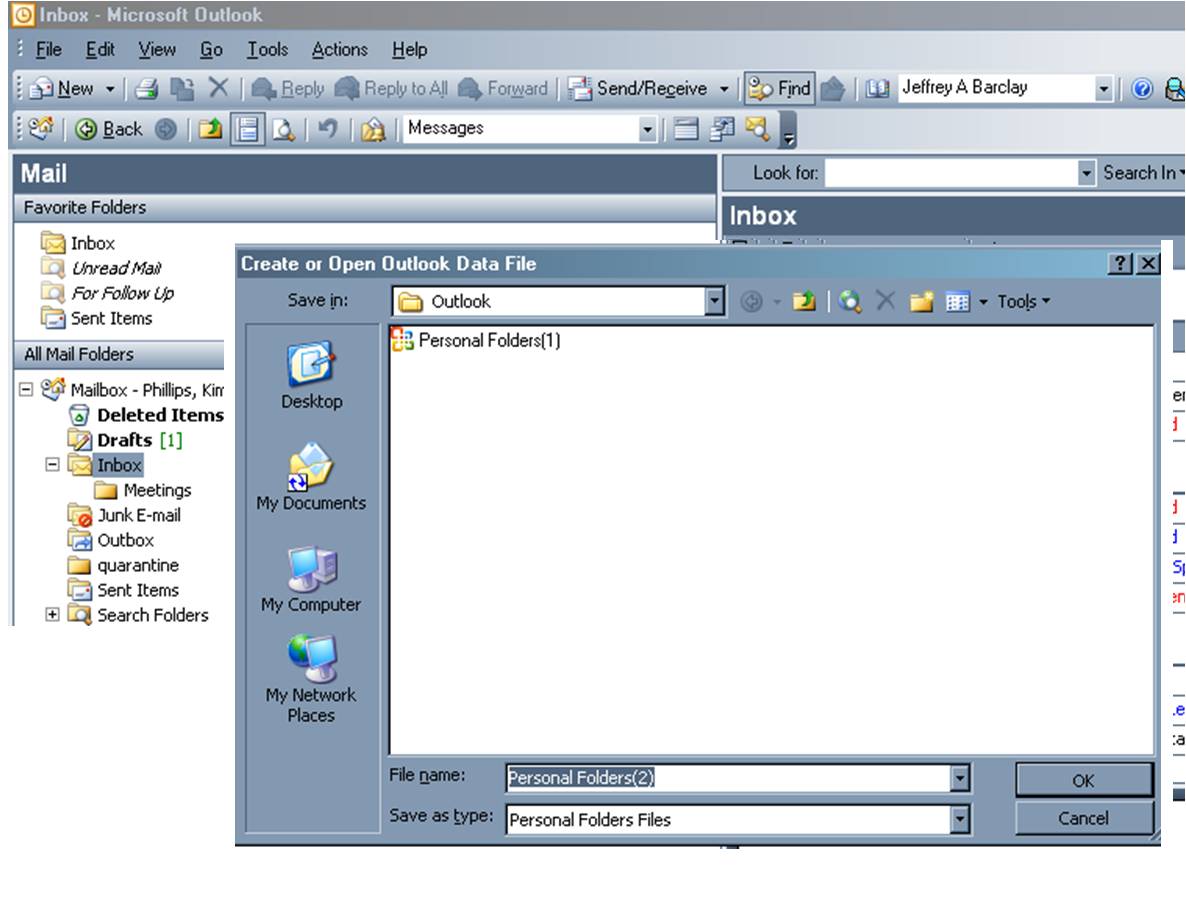The width and height of the screenshot is (1186, 897).
Task: Click the dialog's Search the Web icon
Action: (x=849, y=302)
